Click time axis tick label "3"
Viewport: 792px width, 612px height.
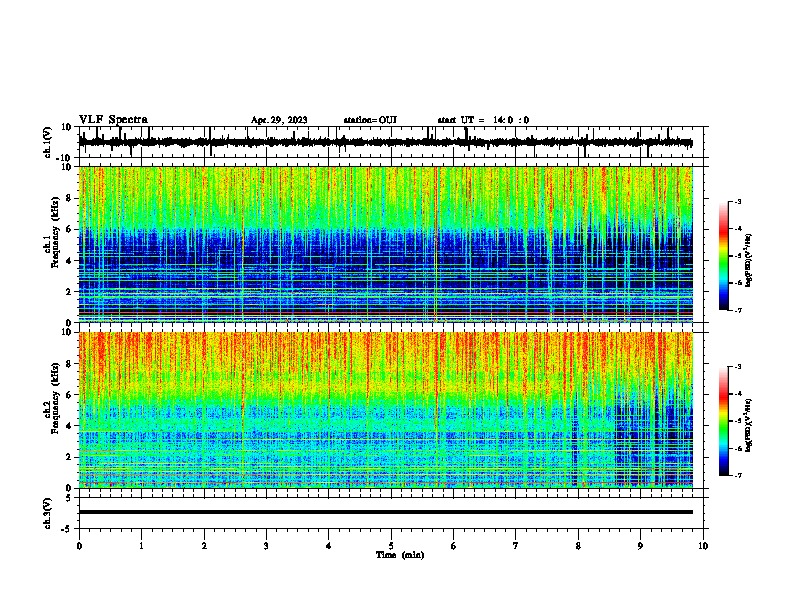point(266,546)
